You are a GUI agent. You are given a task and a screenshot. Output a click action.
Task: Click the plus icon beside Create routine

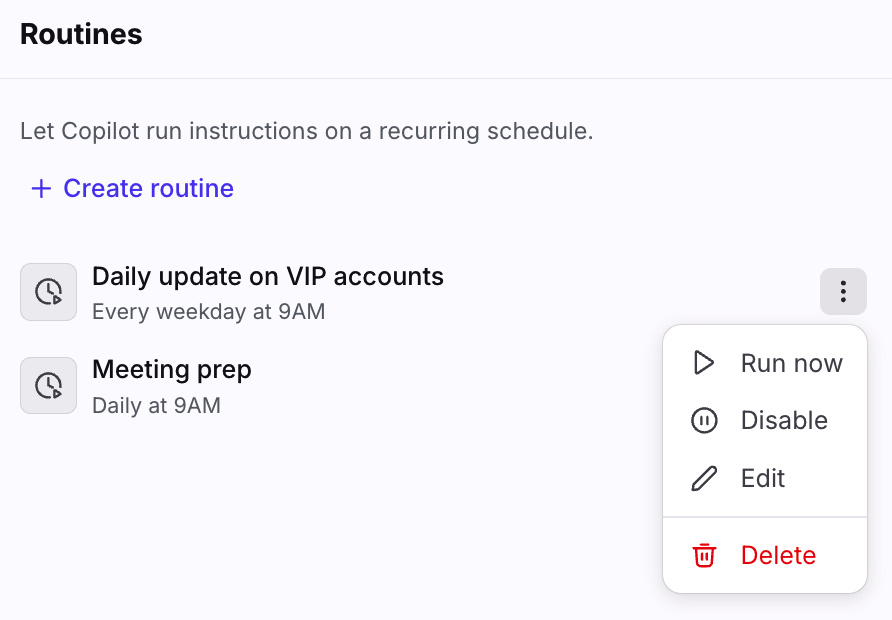41,188
